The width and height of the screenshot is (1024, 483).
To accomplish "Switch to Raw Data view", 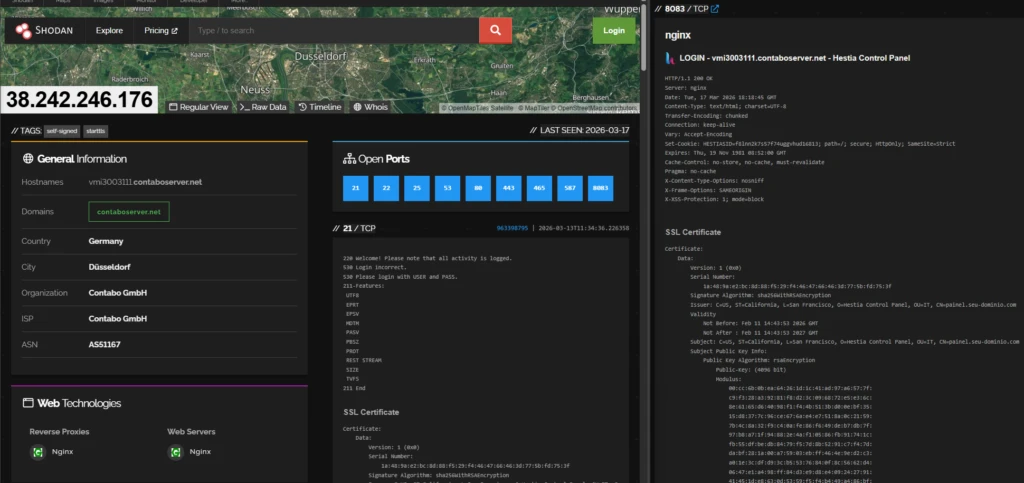I will (x=263, y=106).
